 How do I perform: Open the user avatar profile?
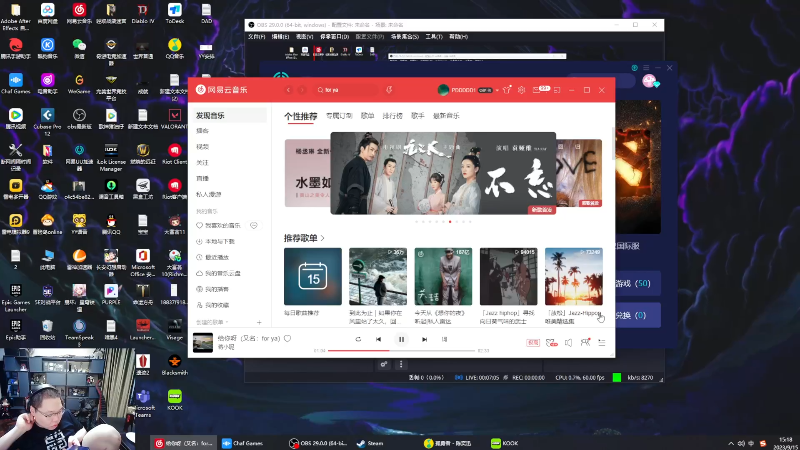(443, 90)
